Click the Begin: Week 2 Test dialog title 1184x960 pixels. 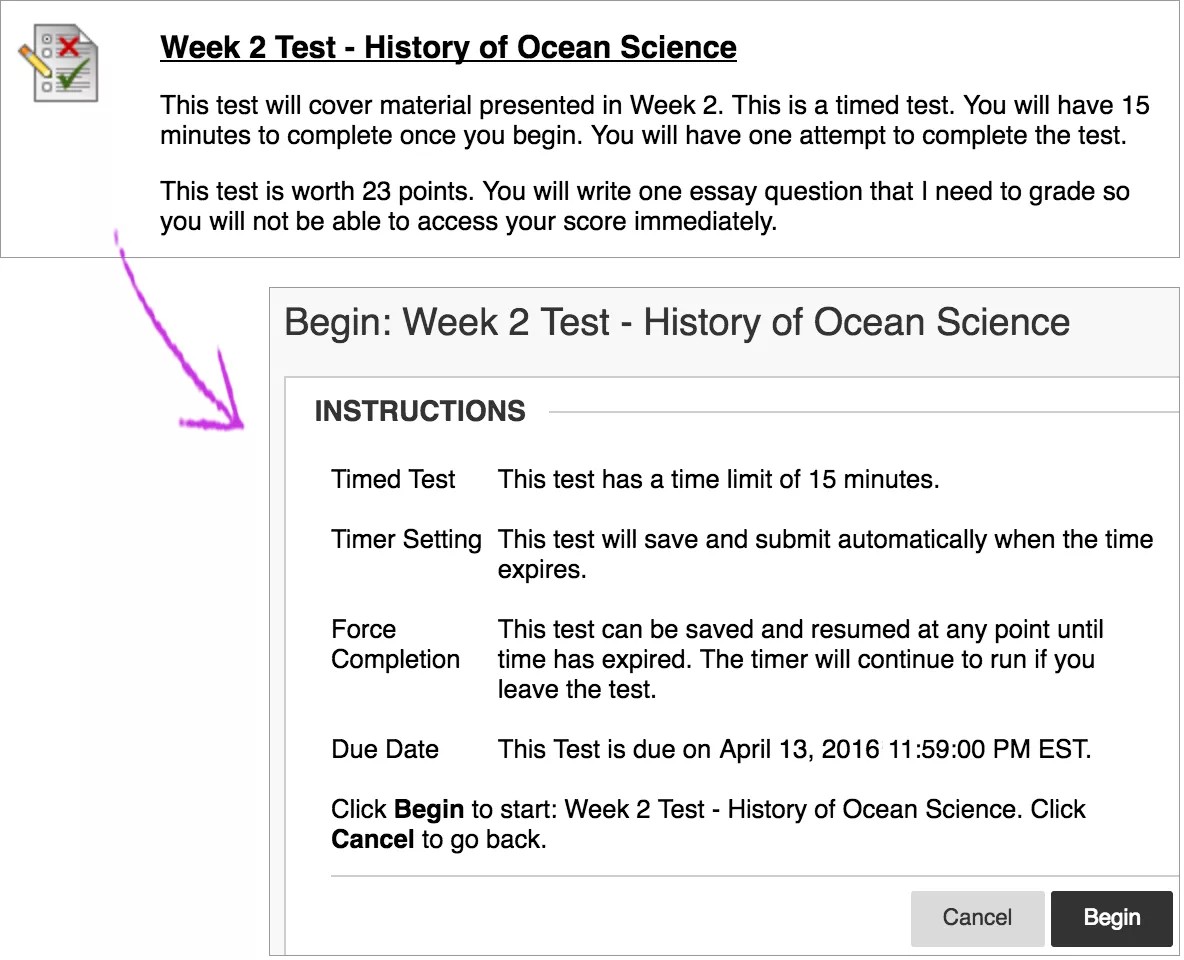[x=677, y=322]
